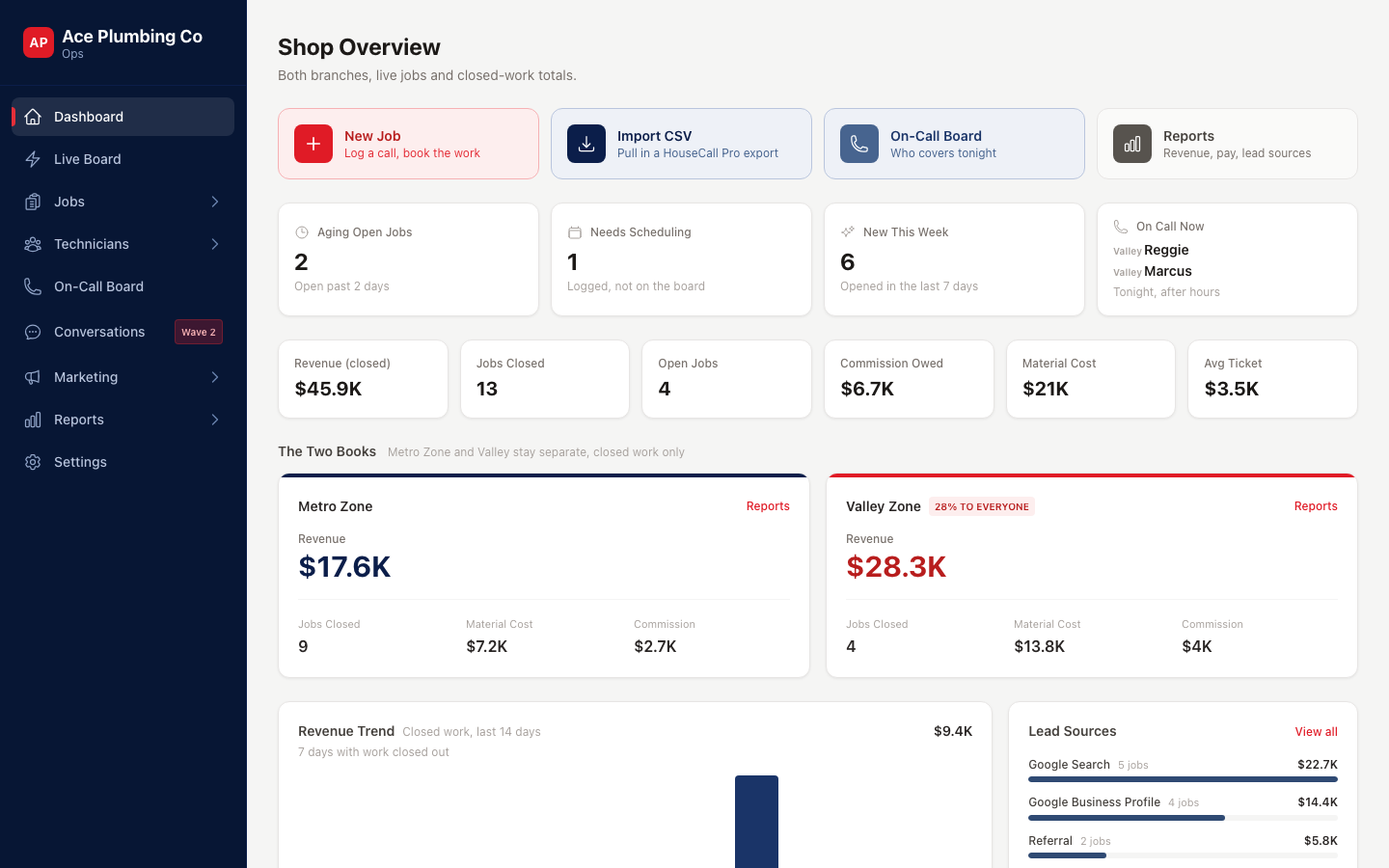Open Live Board from the sidebar
This screenshot has height=868, width=1389.
[x=123, y=159]
